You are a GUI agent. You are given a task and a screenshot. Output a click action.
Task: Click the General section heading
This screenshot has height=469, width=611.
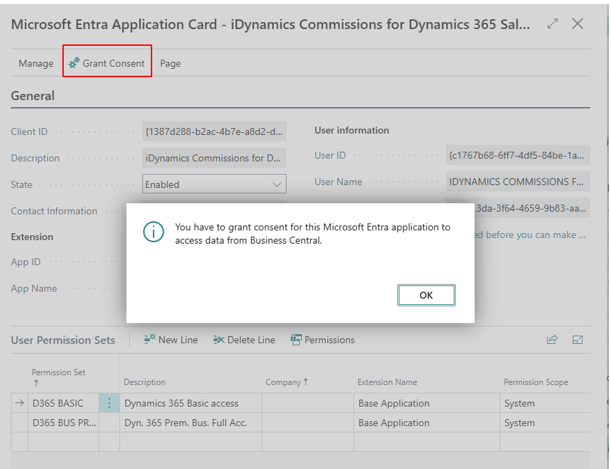(x=33, y=95)
